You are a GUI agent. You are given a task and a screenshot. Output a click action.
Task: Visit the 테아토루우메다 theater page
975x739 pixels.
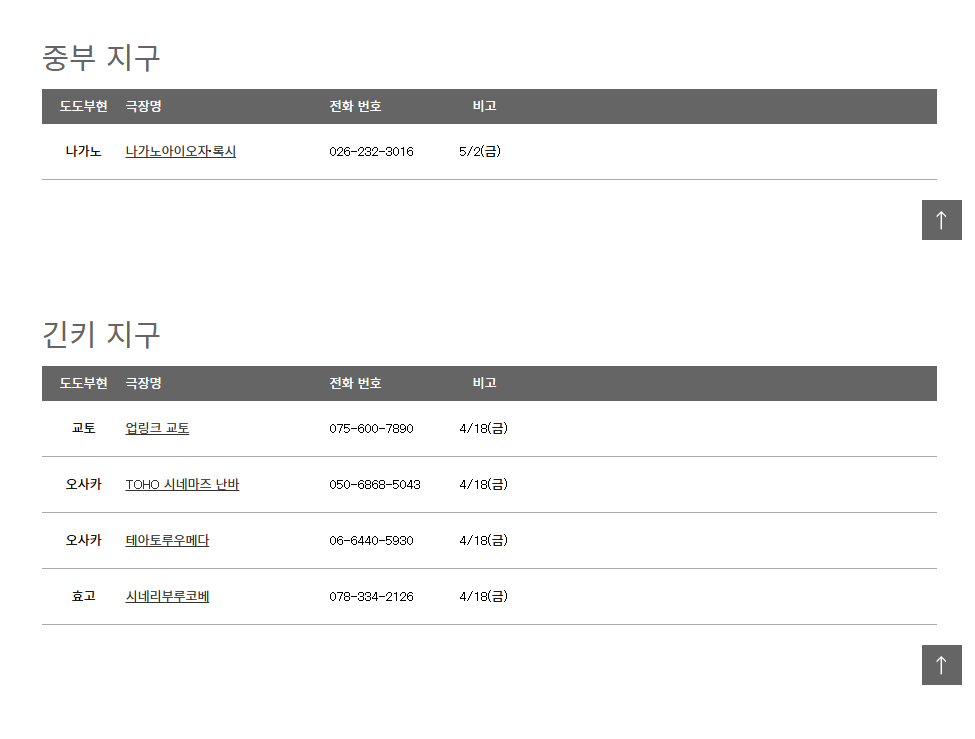point(167,540)
